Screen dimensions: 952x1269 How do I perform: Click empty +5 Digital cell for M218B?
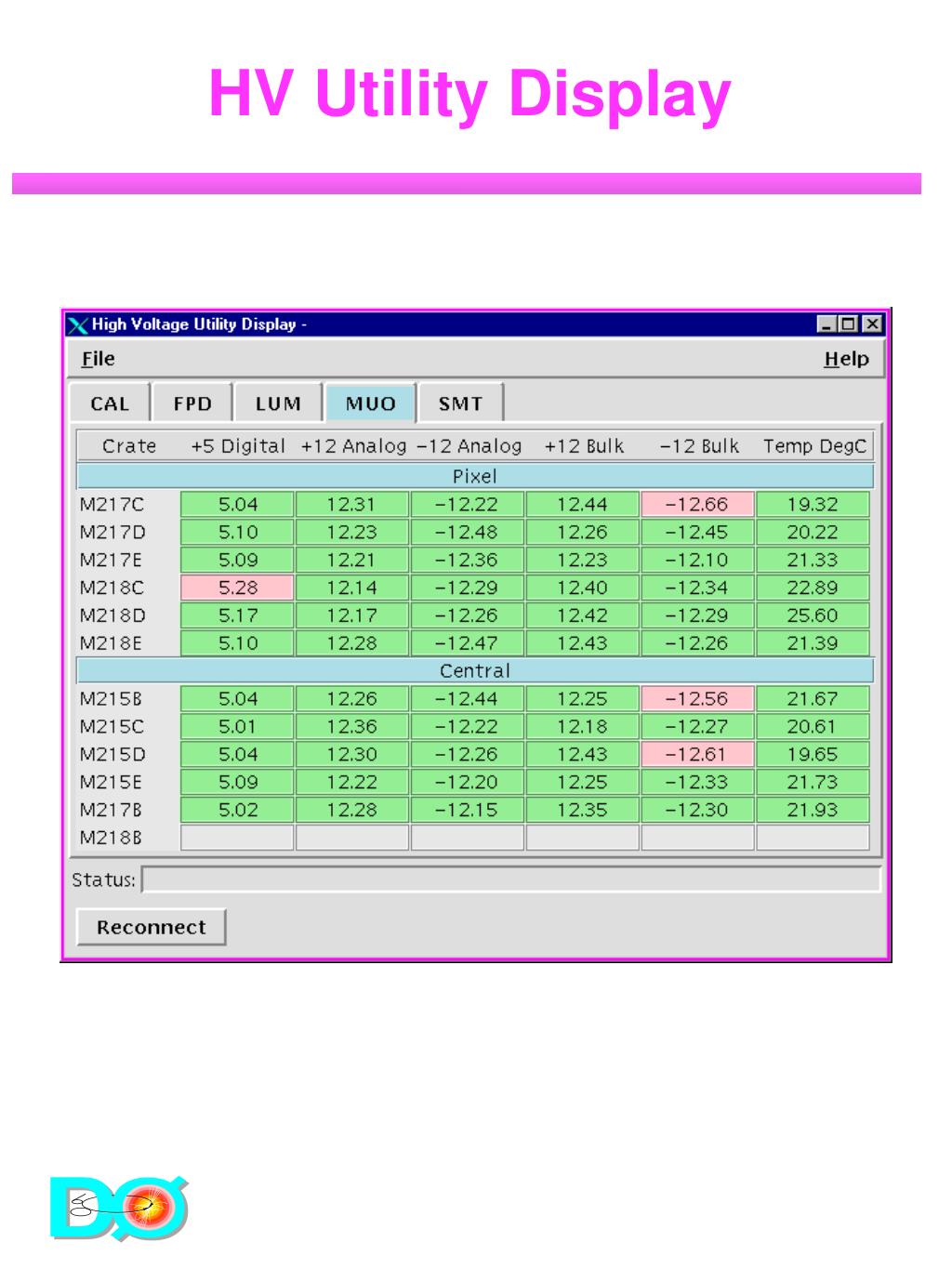click(237, 838)
